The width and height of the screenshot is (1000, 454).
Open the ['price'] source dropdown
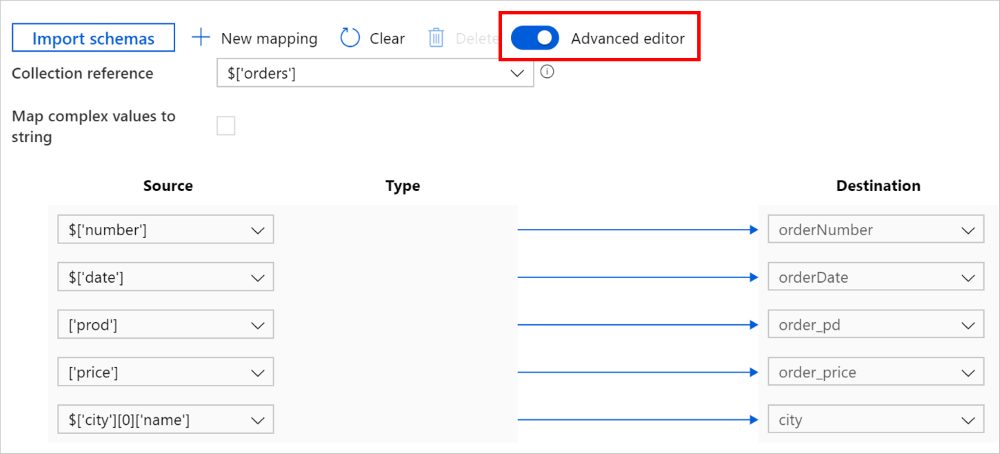pyautogui.click(x=258, y=372)
